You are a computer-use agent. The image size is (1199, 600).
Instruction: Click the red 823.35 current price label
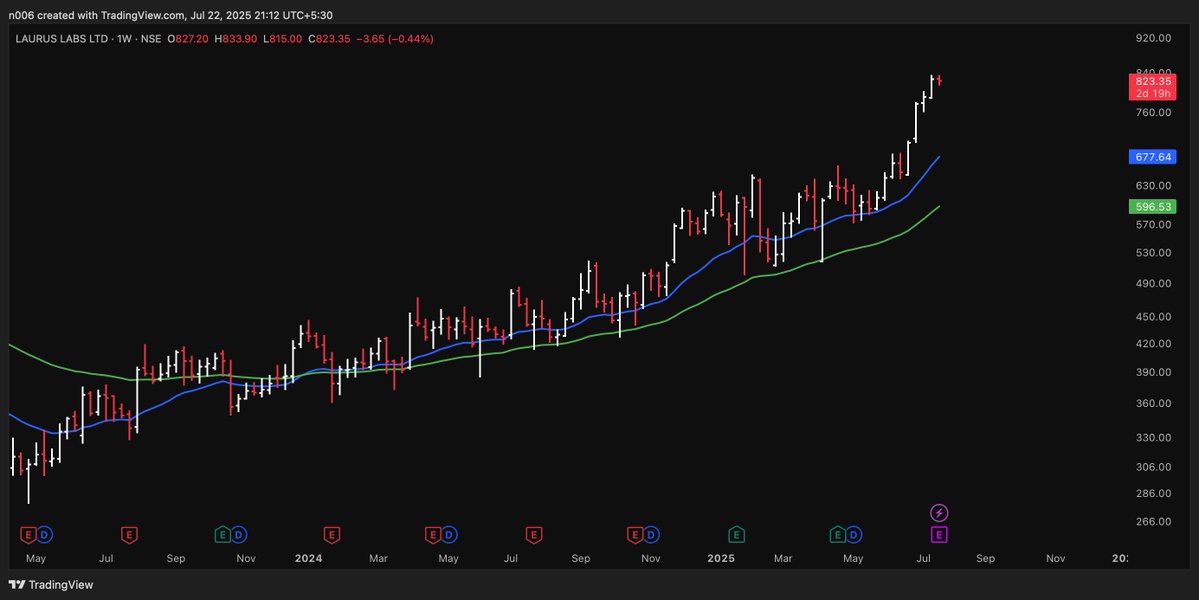coord(1153,81)
